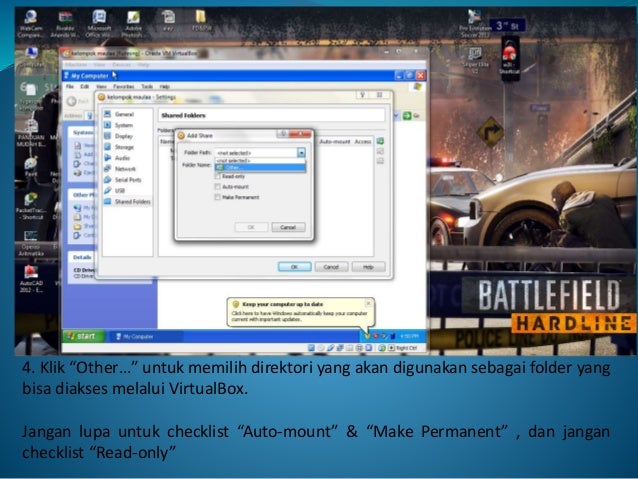Click the Address bar dropdown arrow in My Computer
This screenshot has width=638, height=479.
[x=396, y=116]
